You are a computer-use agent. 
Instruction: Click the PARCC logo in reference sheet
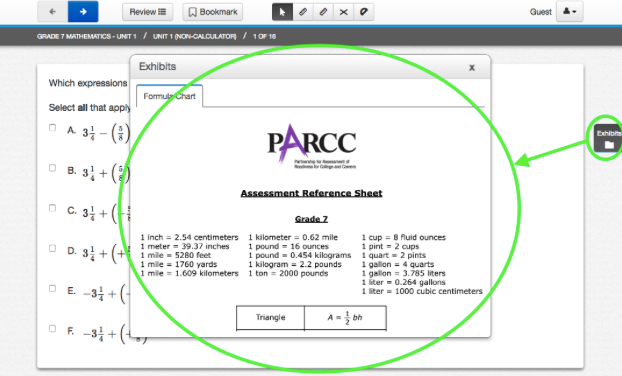click(x=311, y=146)
